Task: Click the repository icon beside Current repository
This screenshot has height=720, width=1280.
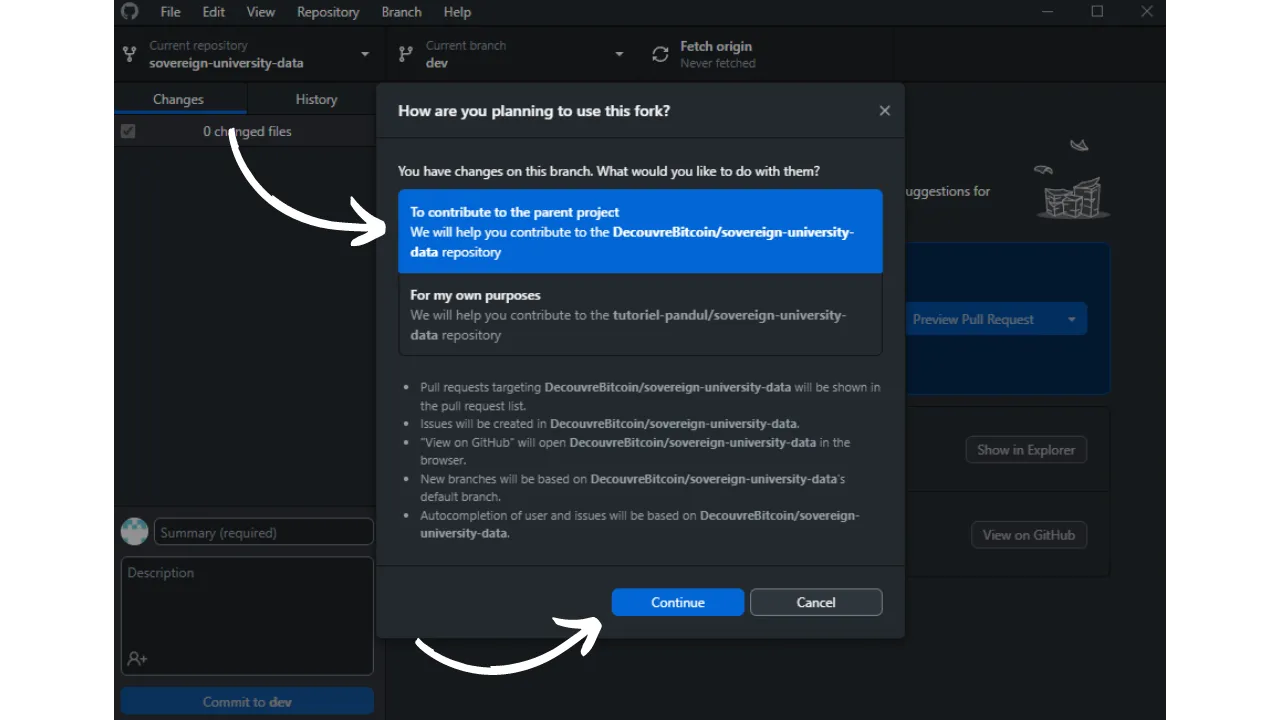Action: (129, 54)
